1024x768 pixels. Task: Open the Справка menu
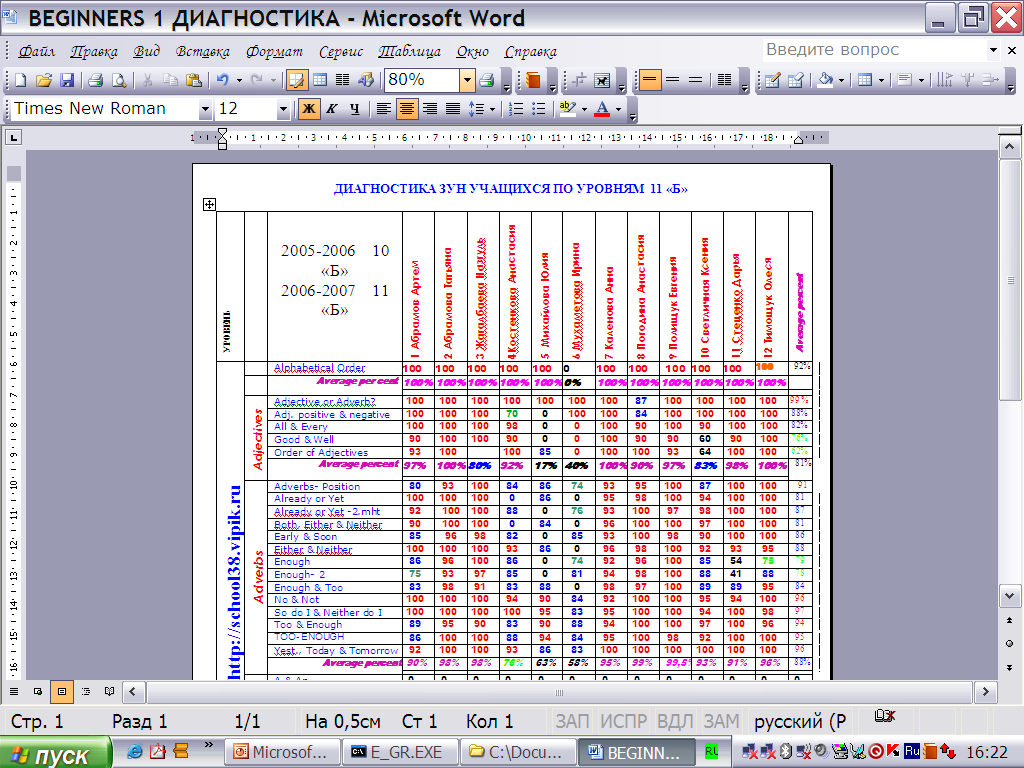[x=530, y=51]
